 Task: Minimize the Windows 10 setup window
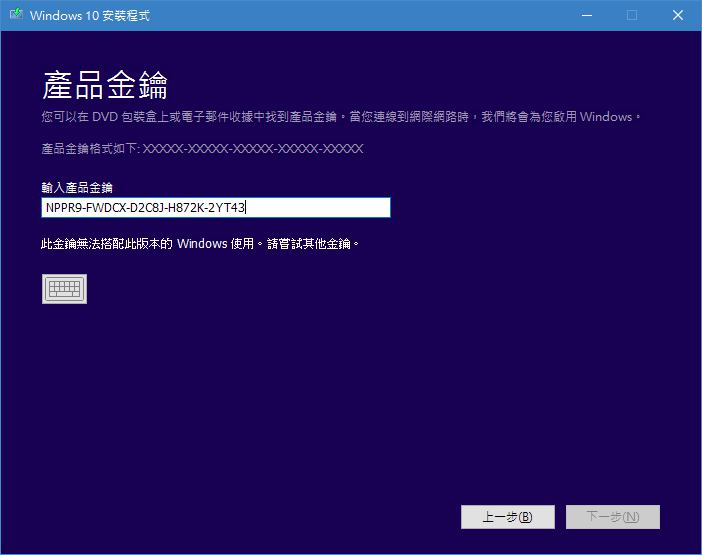click(x=587, y=15)
